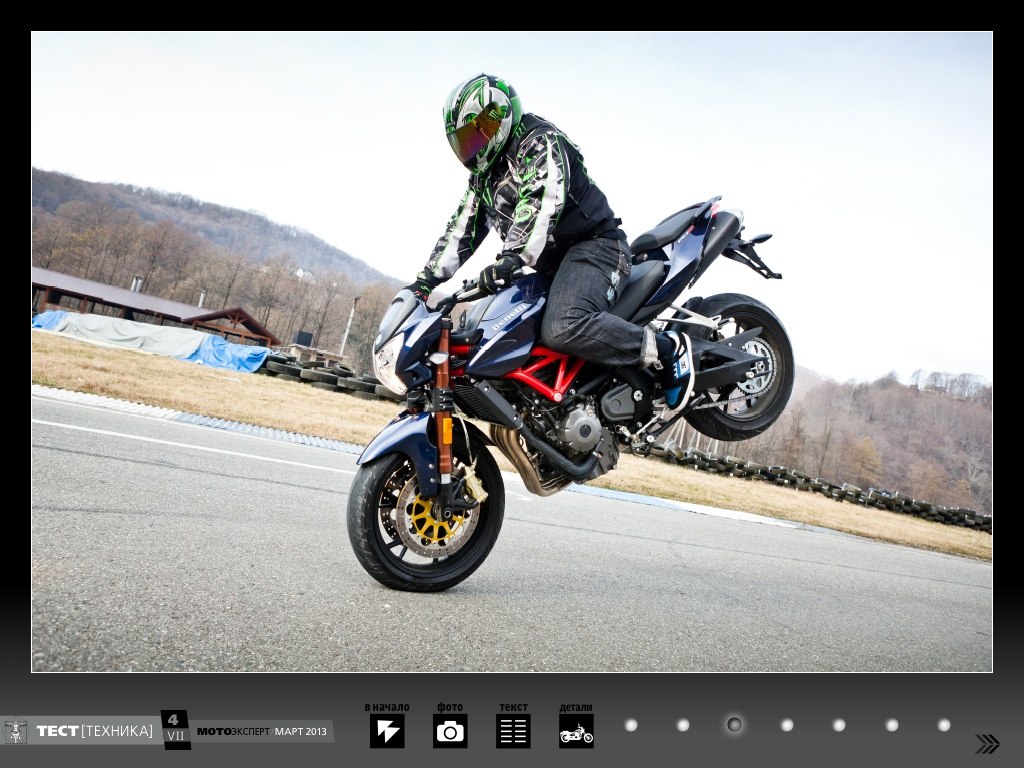This screenshot has width=1024, height=768.
Task: Click the 'фото' label text
Action: [x=450, y=707]
